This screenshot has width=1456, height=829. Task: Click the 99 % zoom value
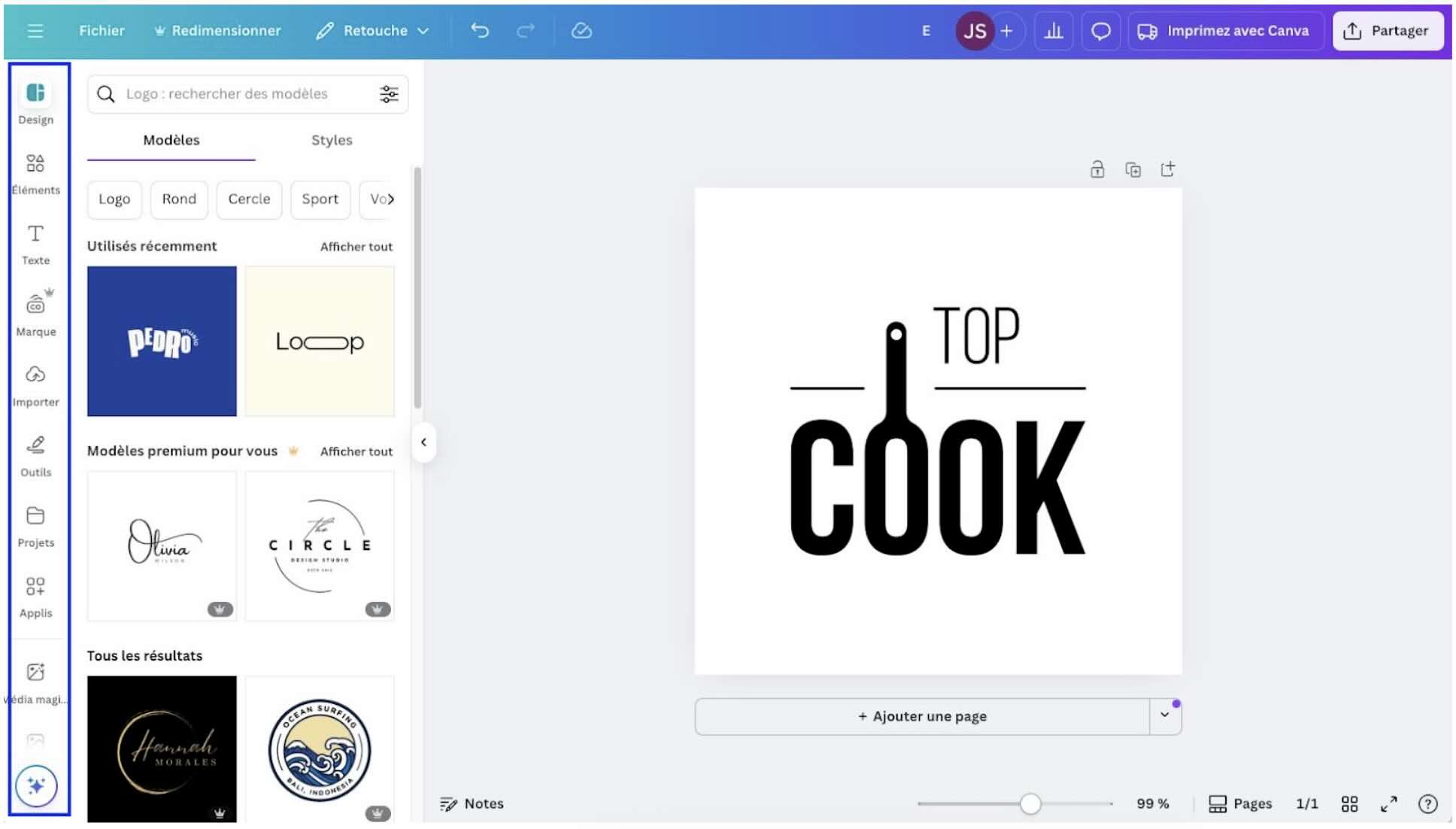(1153, 804)
